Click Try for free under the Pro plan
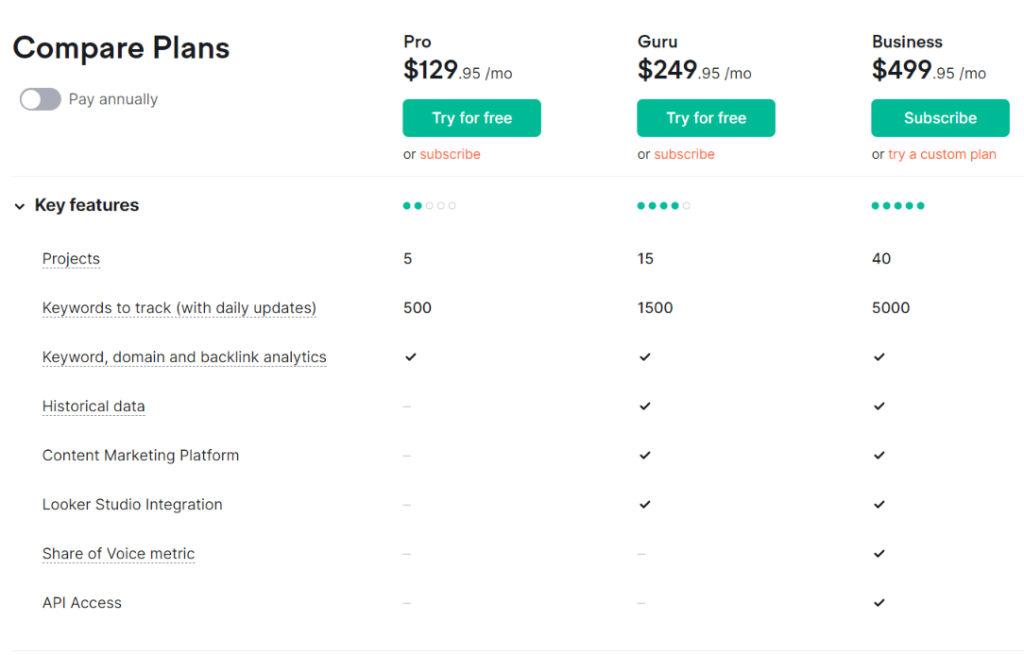1024x657 pixels. (x=471, y=117)
